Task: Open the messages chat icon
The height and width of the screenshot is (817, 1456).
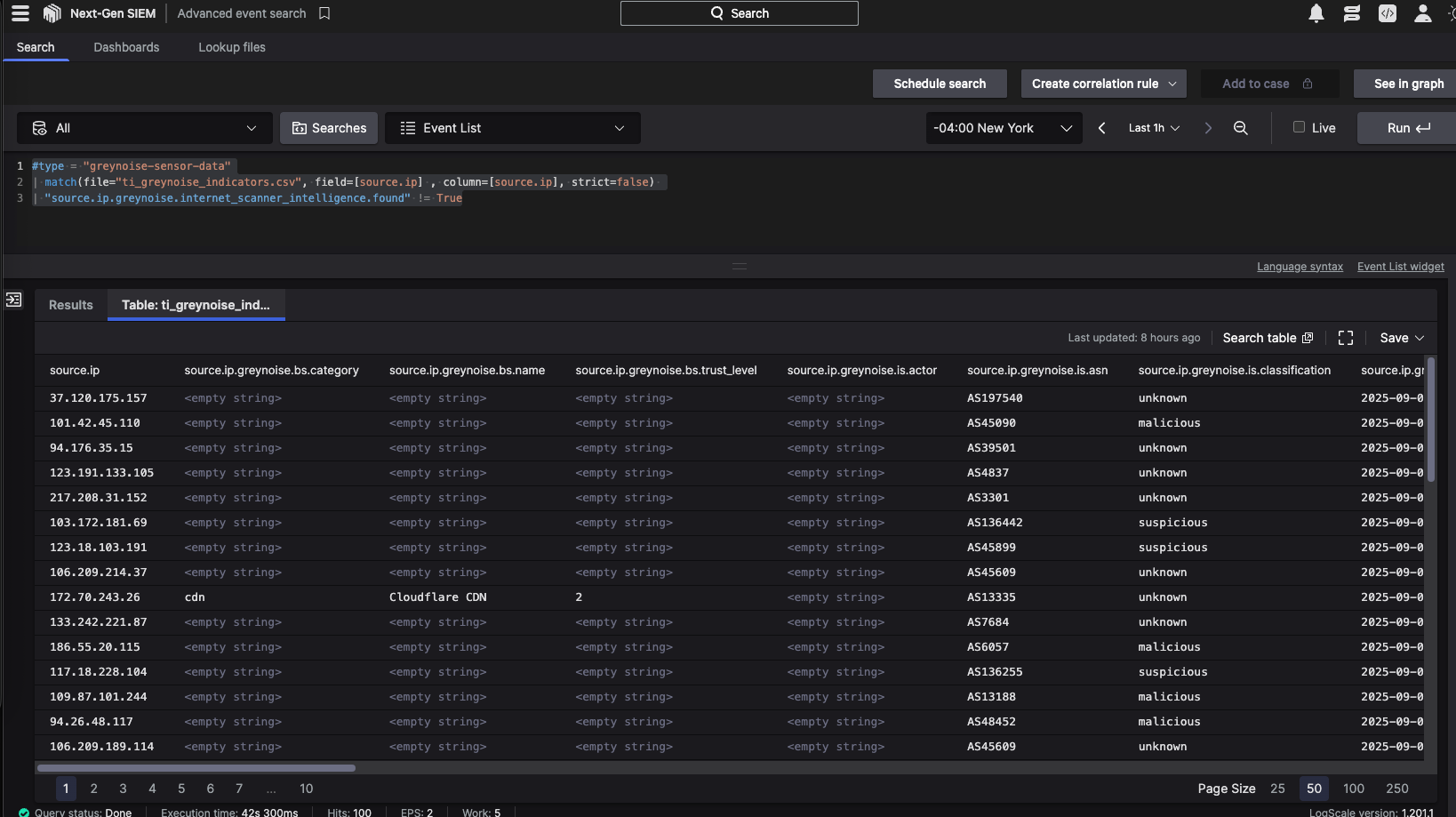Action: click(1352, 13)
